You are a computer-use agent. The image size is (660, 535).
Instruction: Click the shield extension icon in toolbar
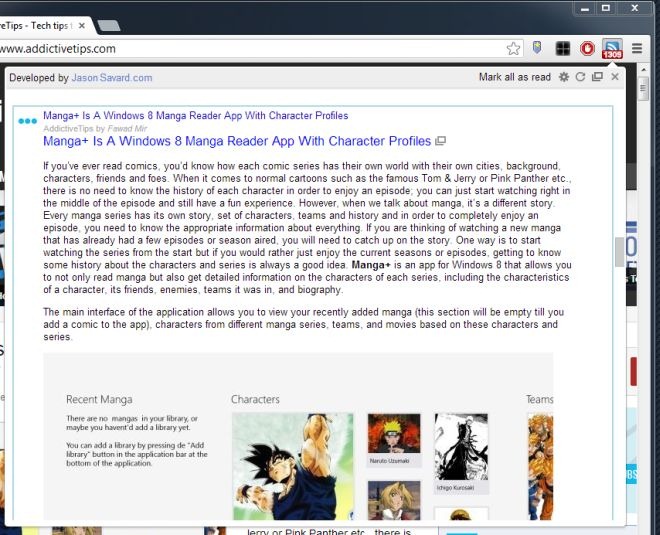pos(537,48)
